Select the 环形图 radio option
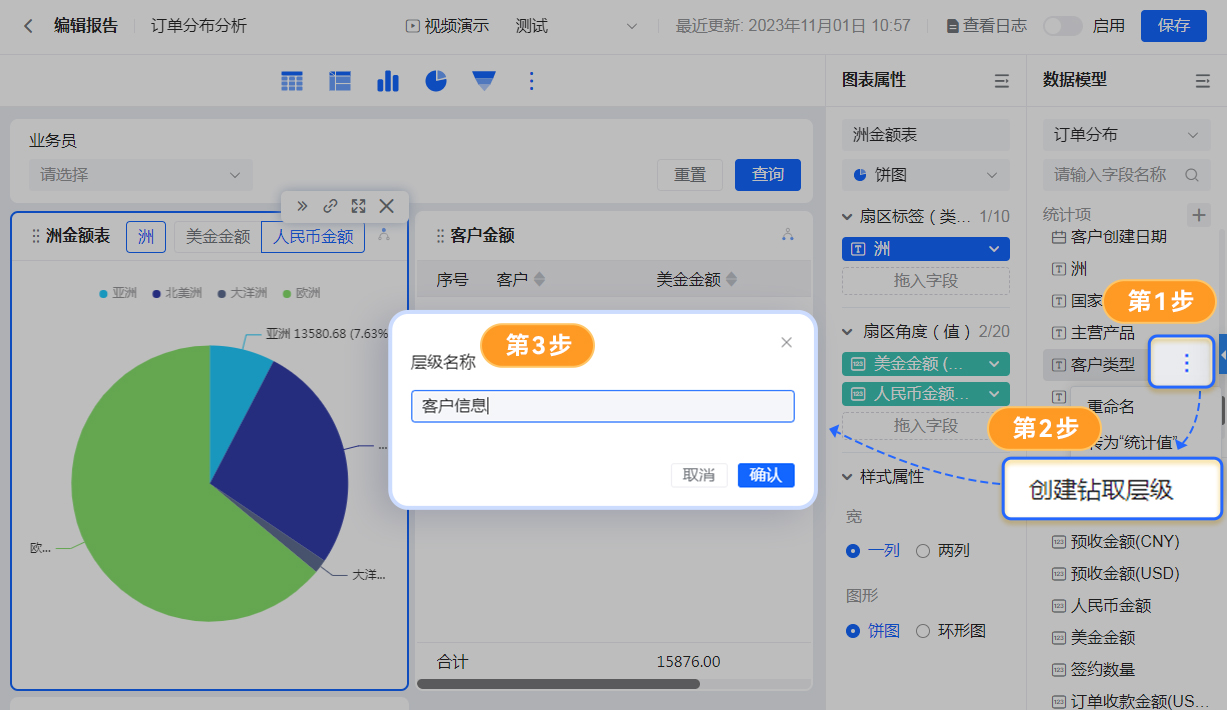The image size is (1227, 710). pyautogui.click(x=923, y=631)
